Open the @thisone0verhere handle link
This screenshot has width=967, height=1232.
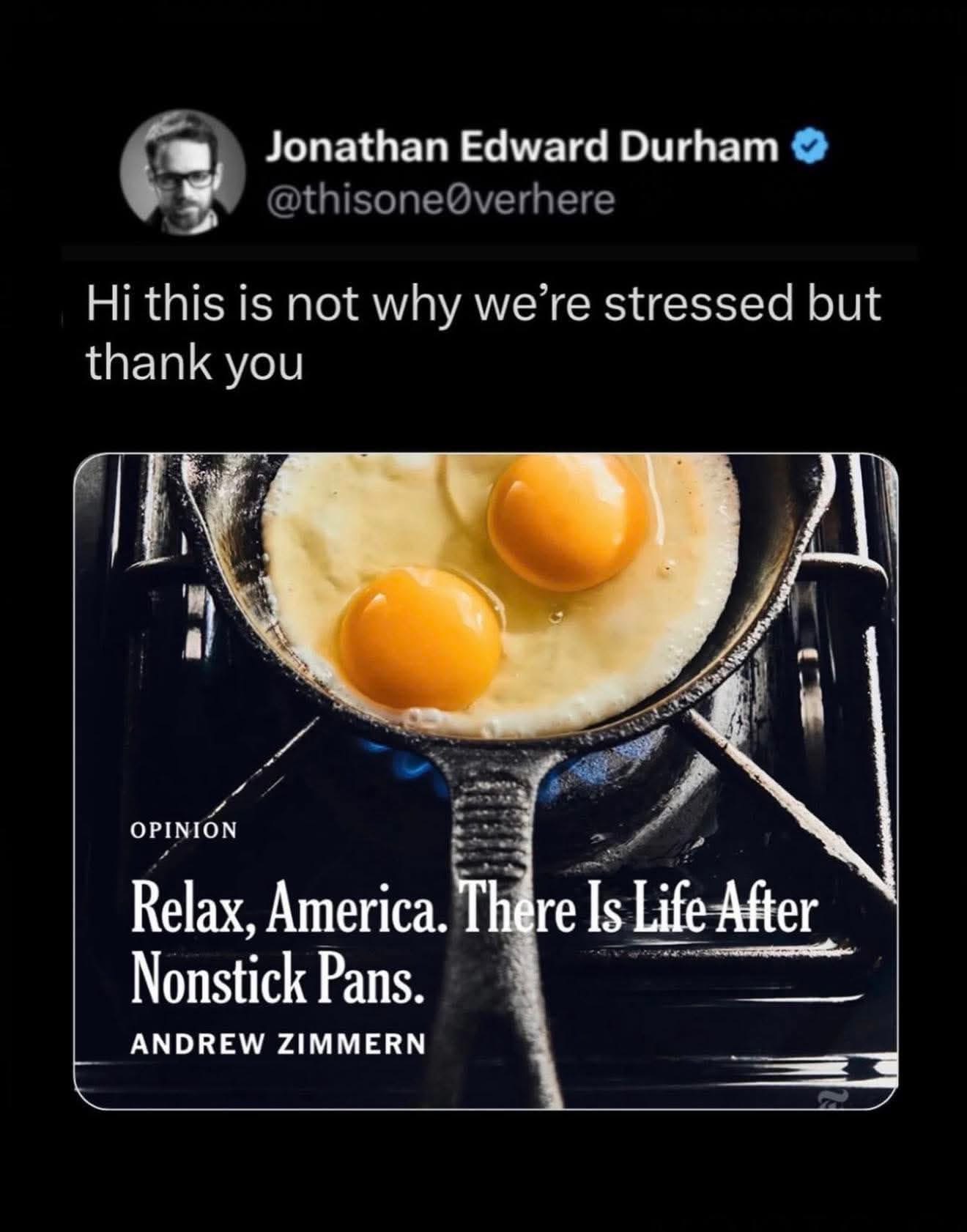(x=440, y=199)
